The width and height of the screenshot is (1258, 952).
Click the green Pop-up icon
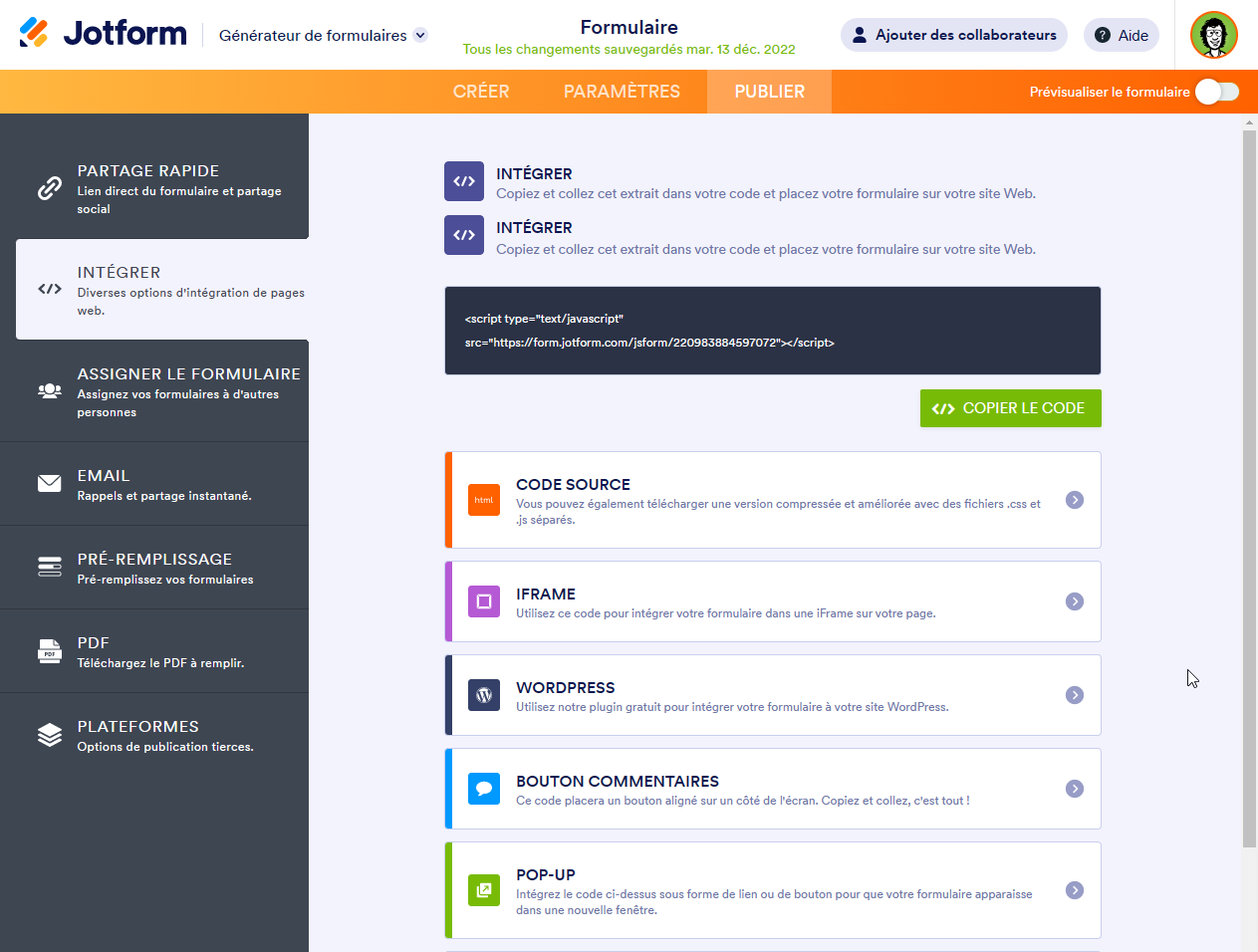click(484, 890)
